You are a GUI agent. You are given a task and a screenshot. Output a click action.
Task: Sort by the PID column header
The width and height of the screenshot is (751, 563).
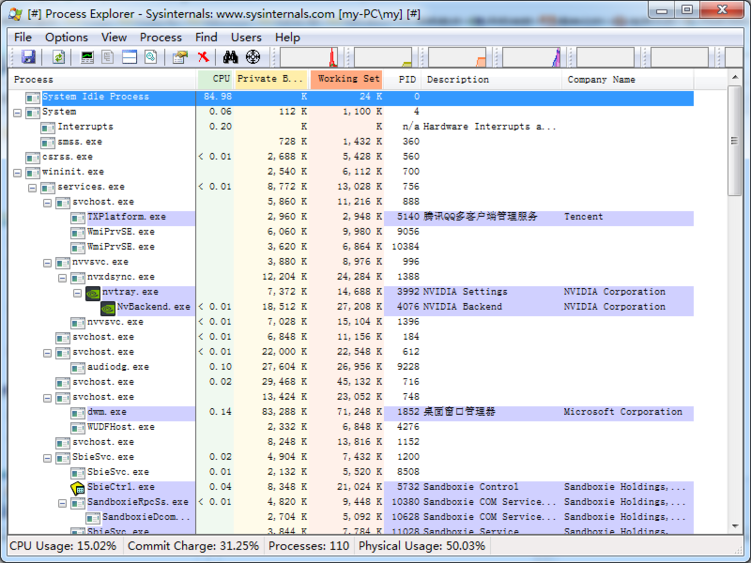[x=403, y=80]
